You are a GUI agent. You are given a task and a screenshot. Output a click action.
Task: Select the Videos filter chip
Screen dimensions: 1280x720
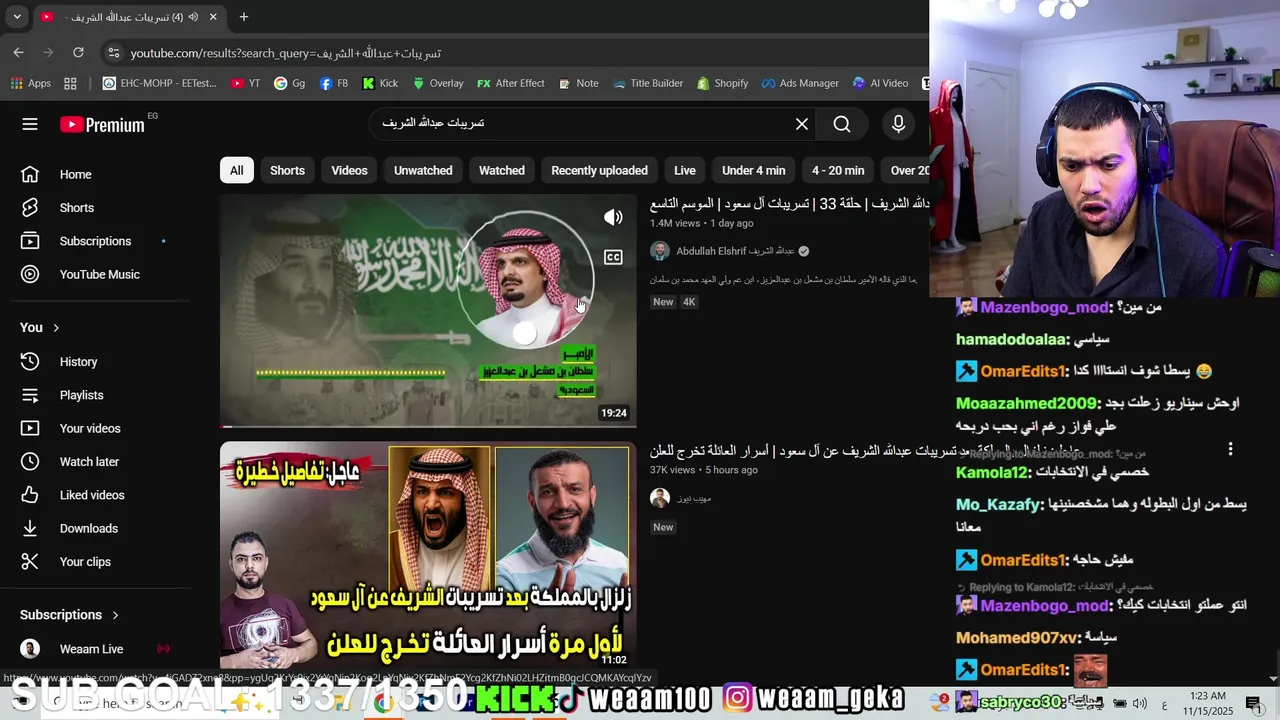349,170
